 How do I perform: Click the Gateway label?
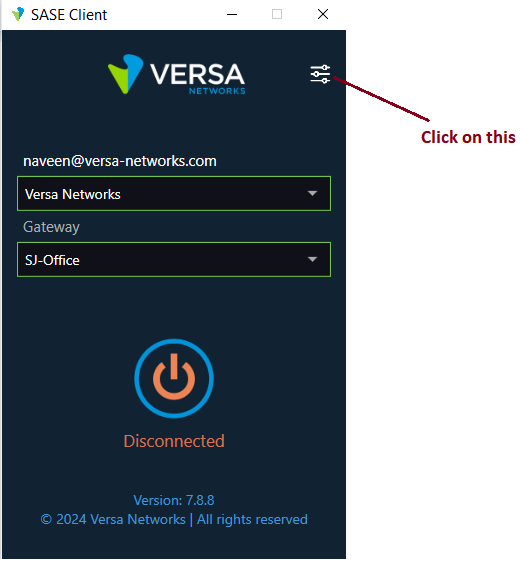pos(51,227)
